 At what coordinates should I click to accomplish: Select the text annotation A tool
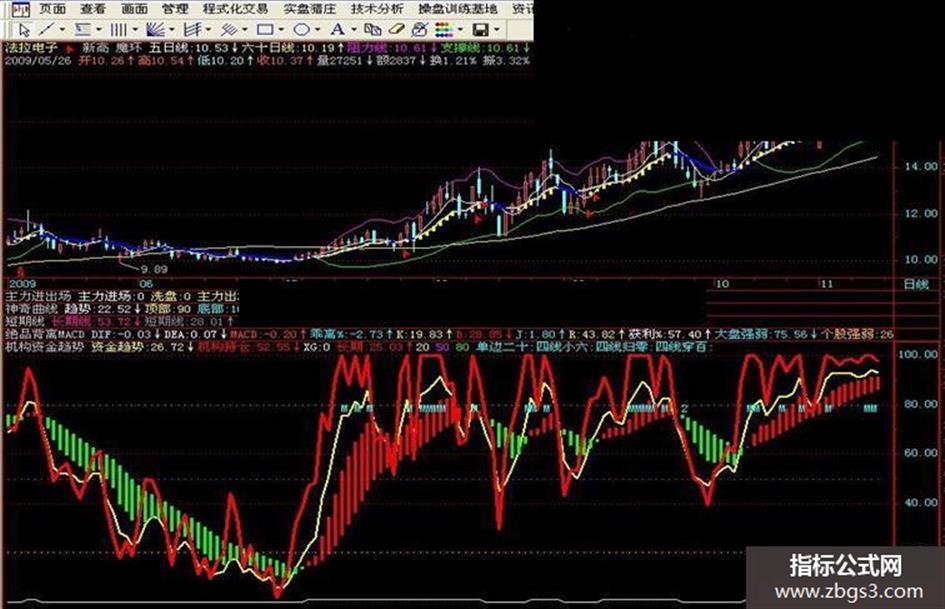[x=338, y=29]
